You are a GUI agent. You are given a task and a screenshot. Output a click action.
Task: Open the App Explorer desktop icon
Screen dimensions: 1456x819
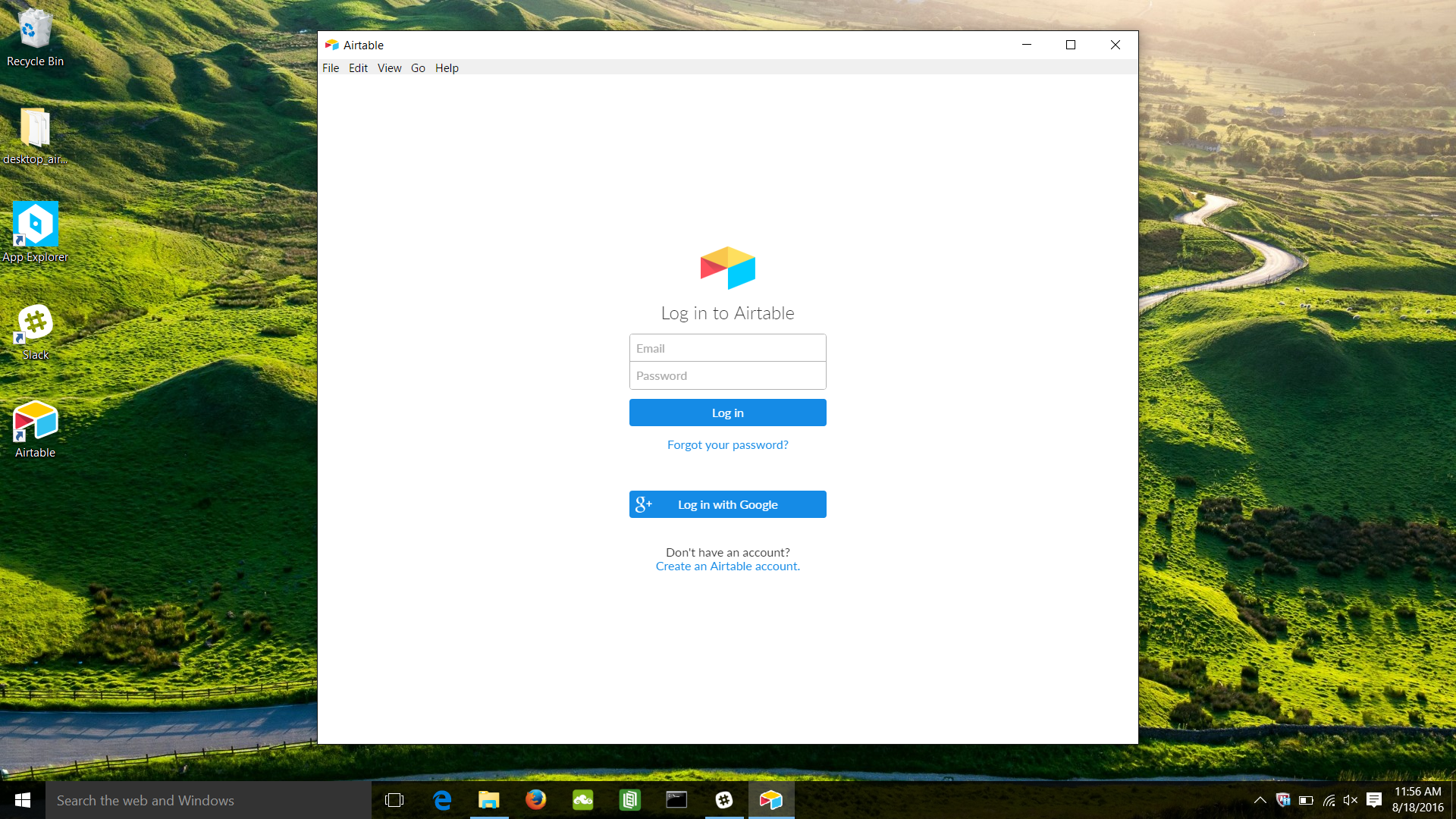[x=35, y=225]
